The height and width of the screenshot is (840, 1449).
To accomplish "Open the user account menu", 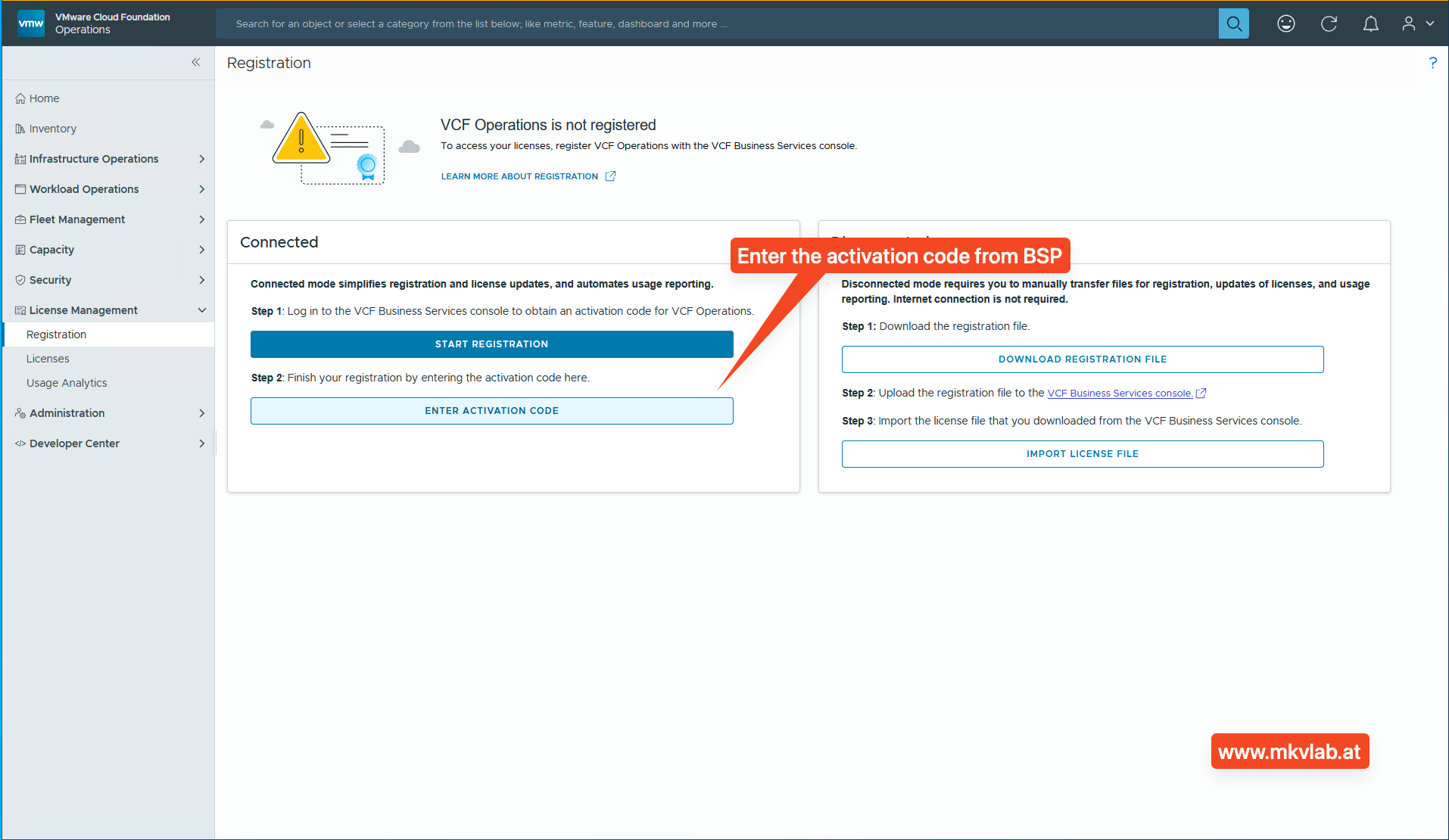I will (x=1417, y=23).
